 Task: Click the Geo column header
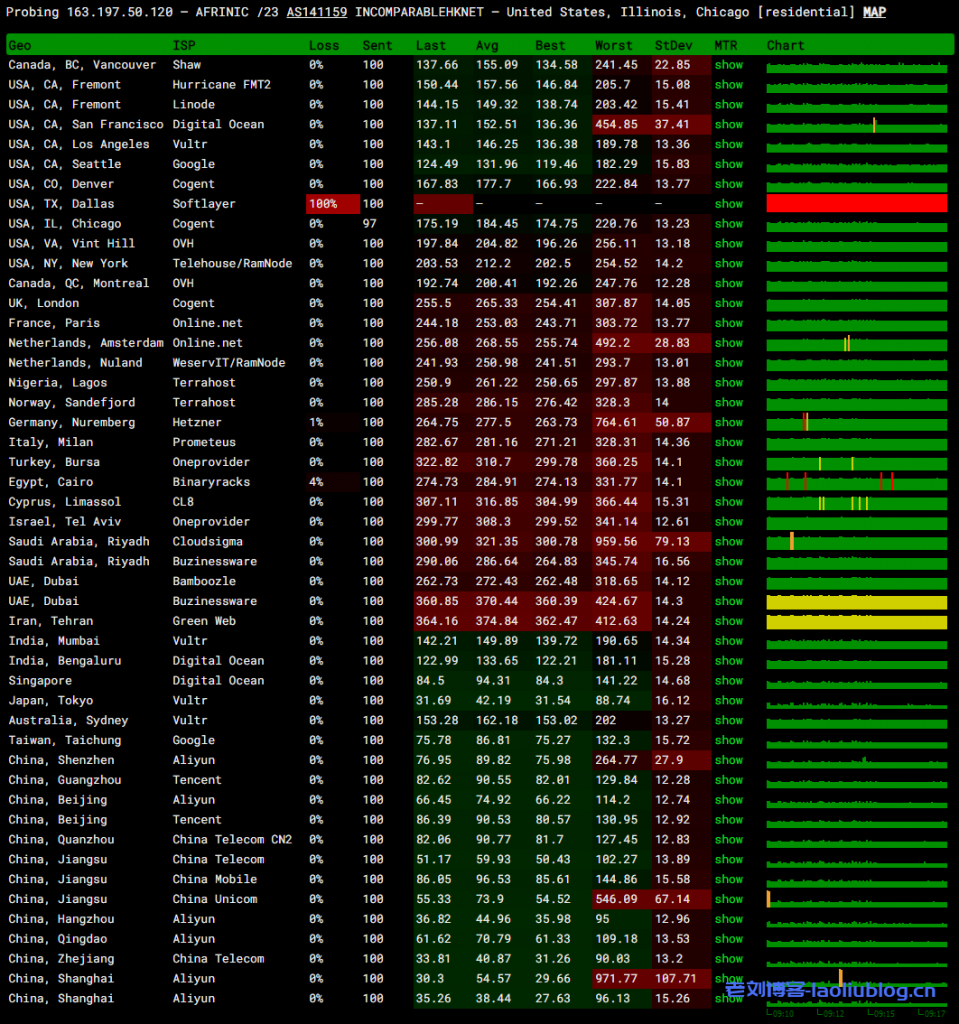(x=20, y=45)
